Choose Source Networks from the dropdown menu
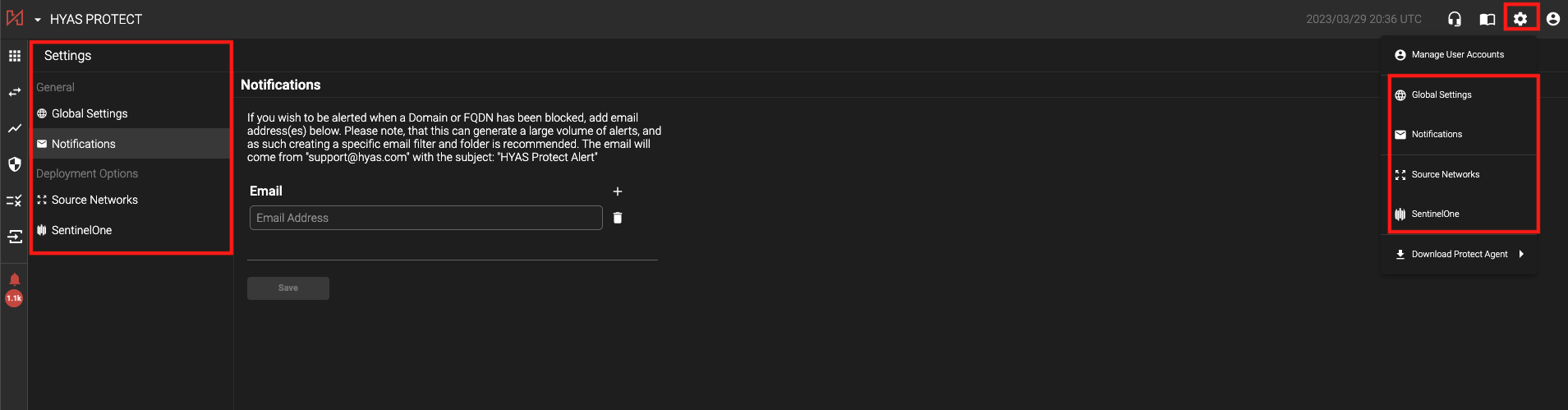 (x=1445, y=175)
